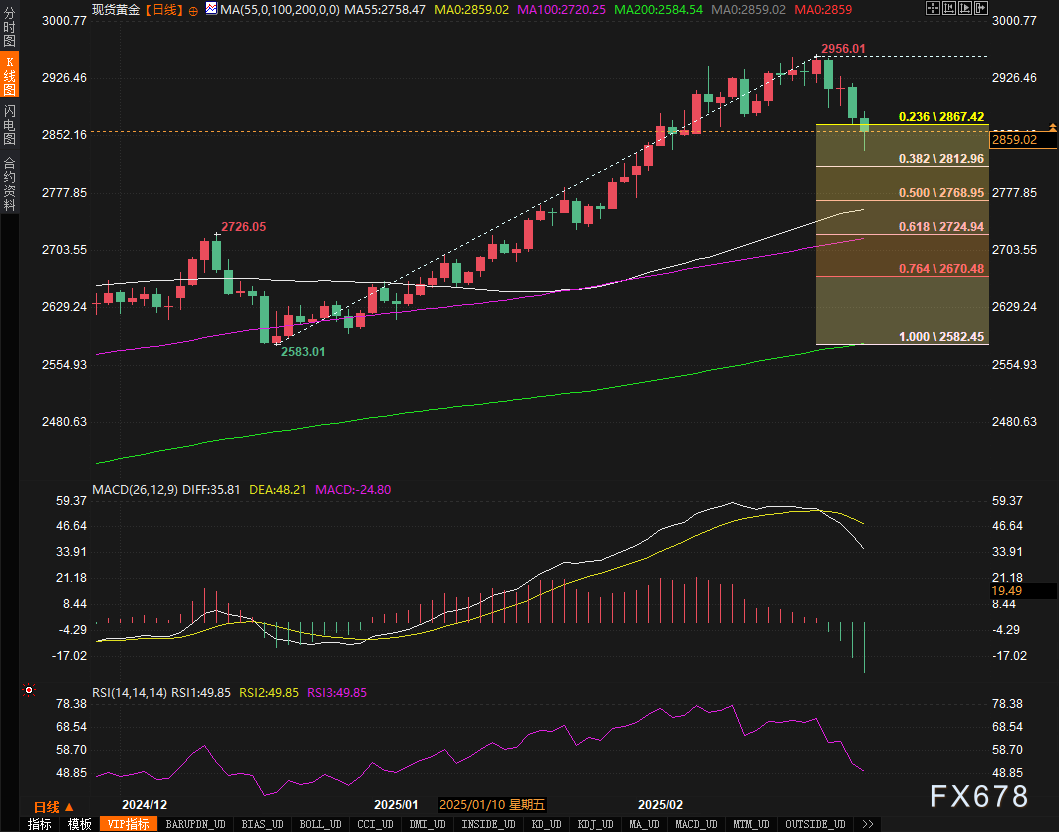Click the current price tag 2859.02
The image size is (1059, 832).
point(1014,140)
